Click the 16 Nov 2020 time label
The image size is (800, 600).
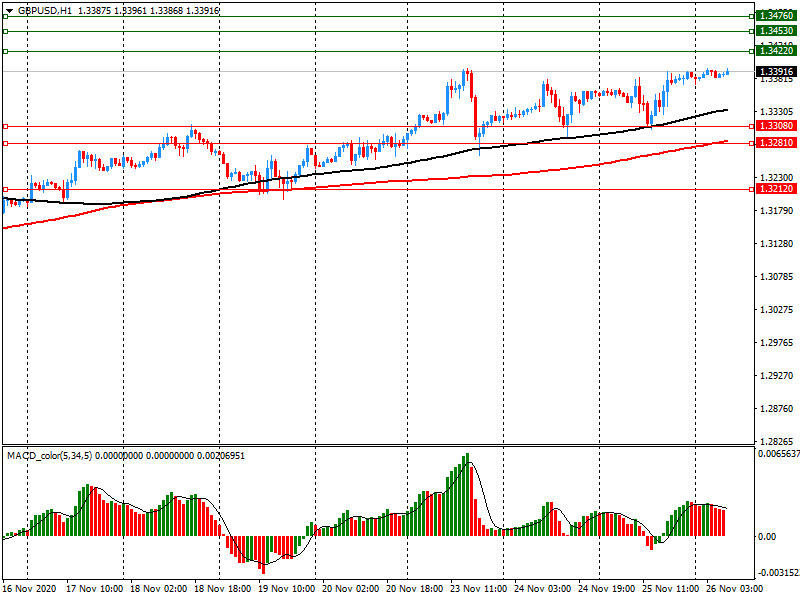coord(29,589)
